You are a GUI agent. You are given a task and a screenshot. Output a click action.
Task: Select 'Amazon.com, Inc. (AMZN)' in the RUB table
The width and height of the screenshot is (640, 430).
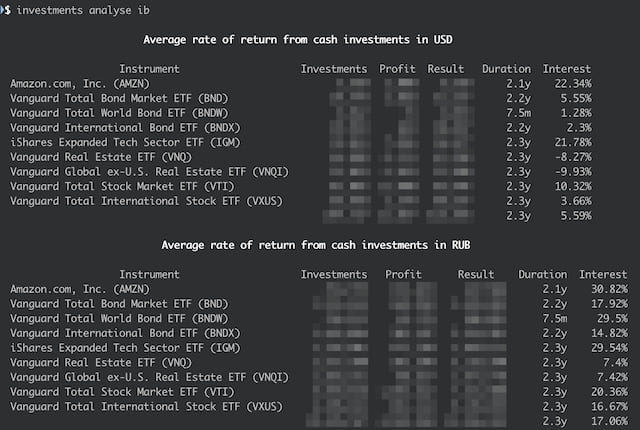point(80,289)
